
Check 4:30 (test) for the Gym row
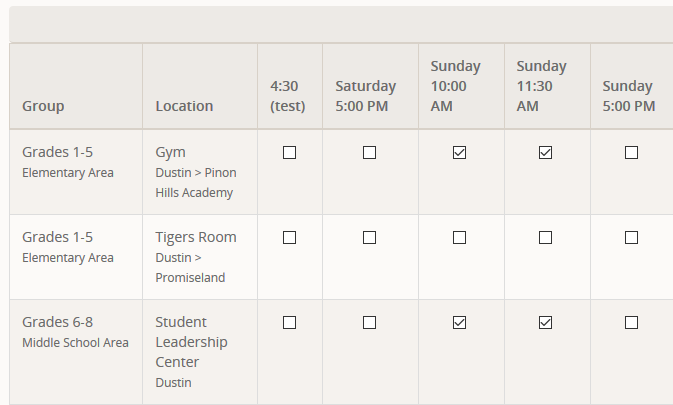(x=290, y=153)
